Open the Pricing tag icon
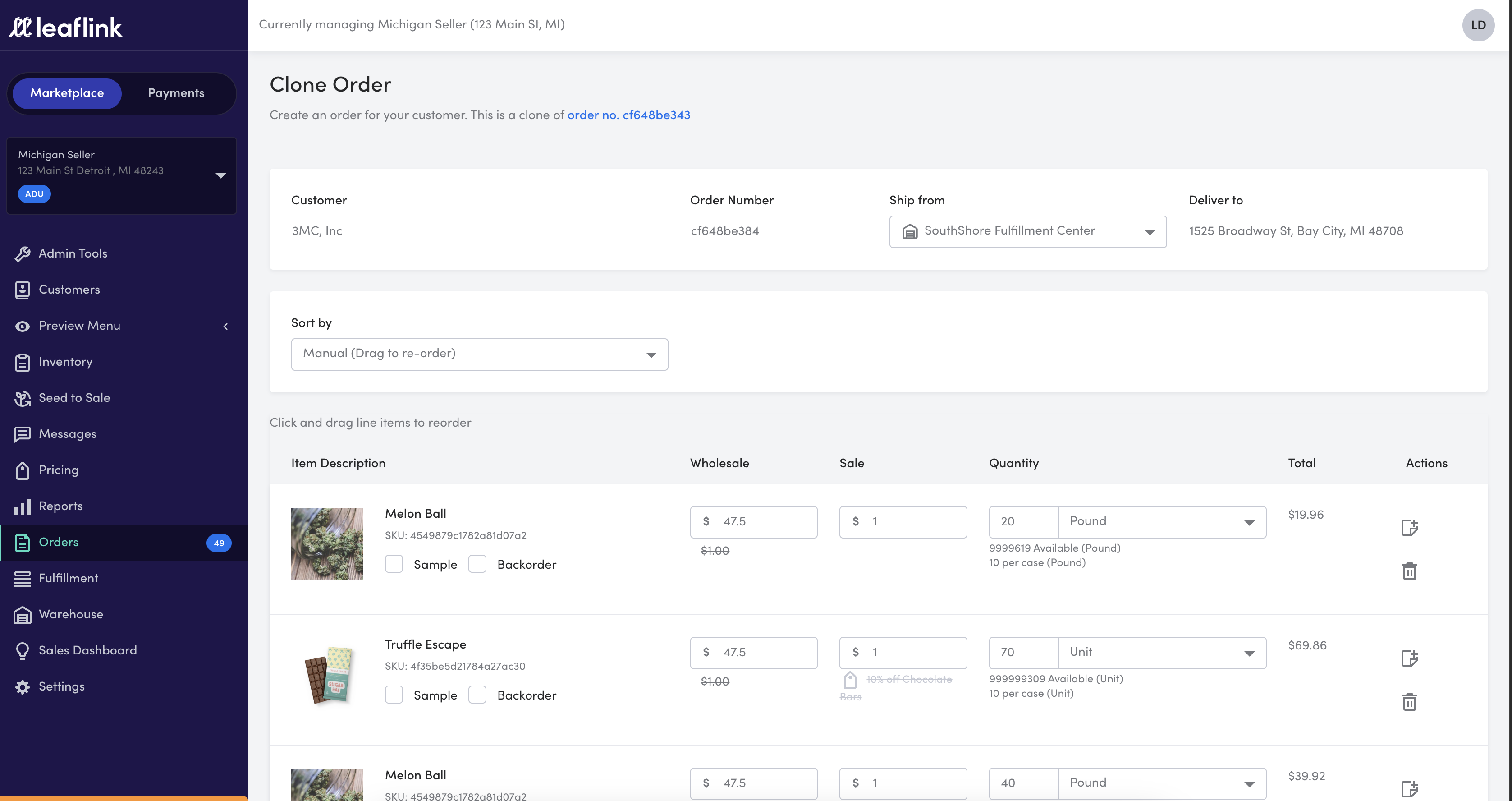This screenshot has height=801, width=1512. point(22,470)
